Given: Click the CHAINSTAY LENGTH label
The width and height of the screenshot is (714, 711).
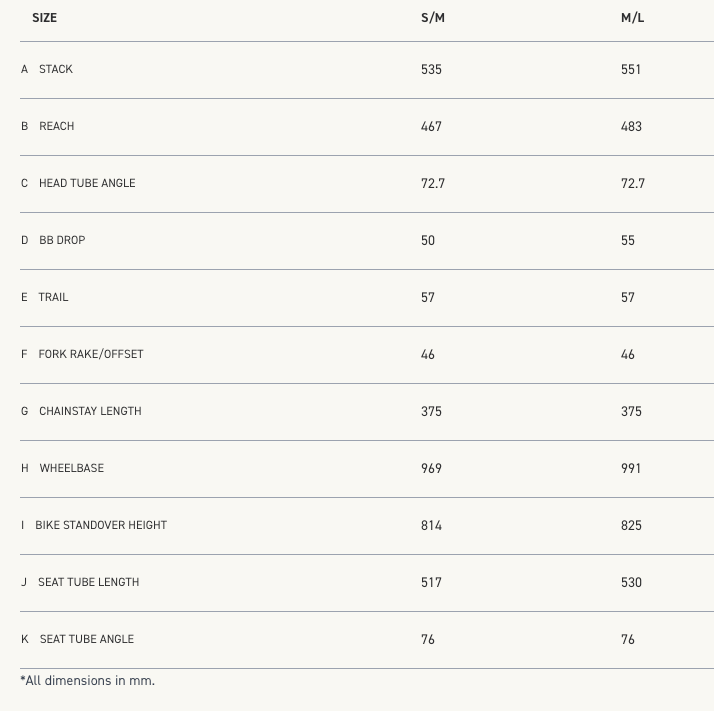Looking at the screenshot, I should [90, 411].
